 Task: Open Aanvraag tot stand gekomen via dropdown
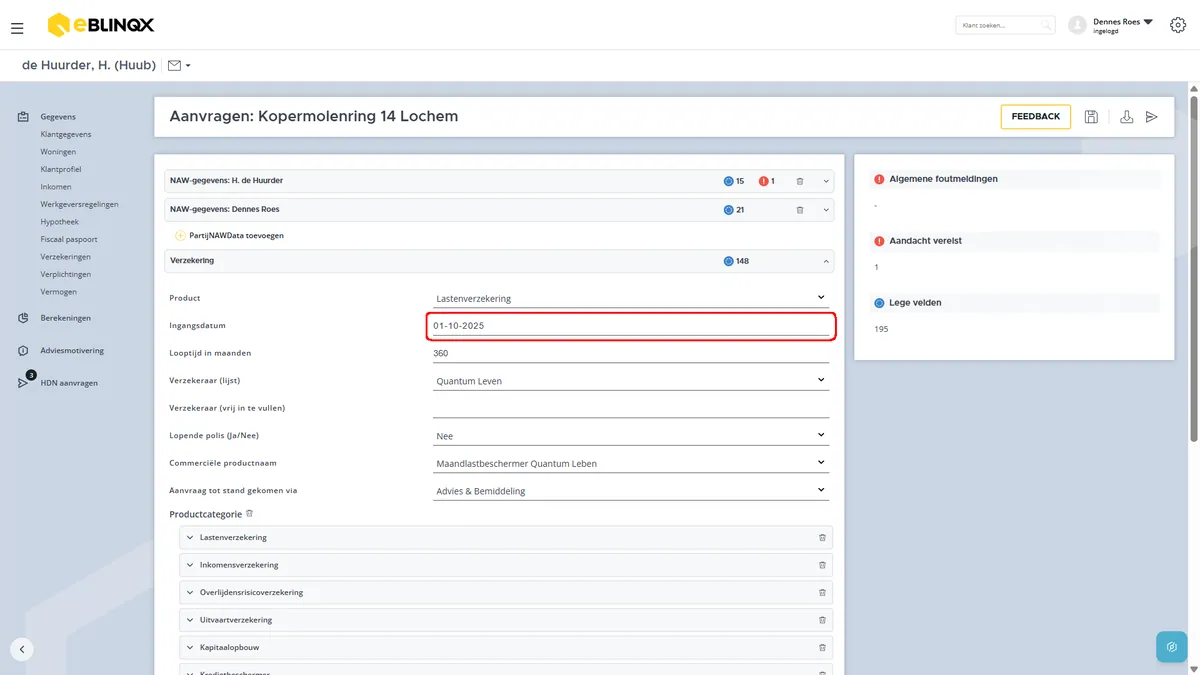(631, 491)
